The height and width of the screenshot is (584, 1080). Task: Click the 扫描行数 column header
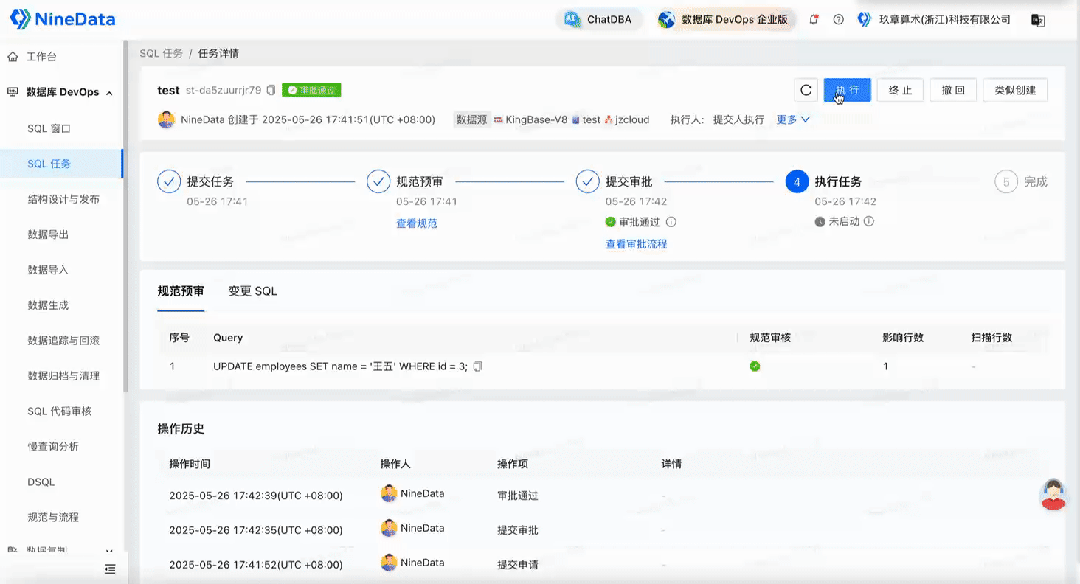(992, 337)
